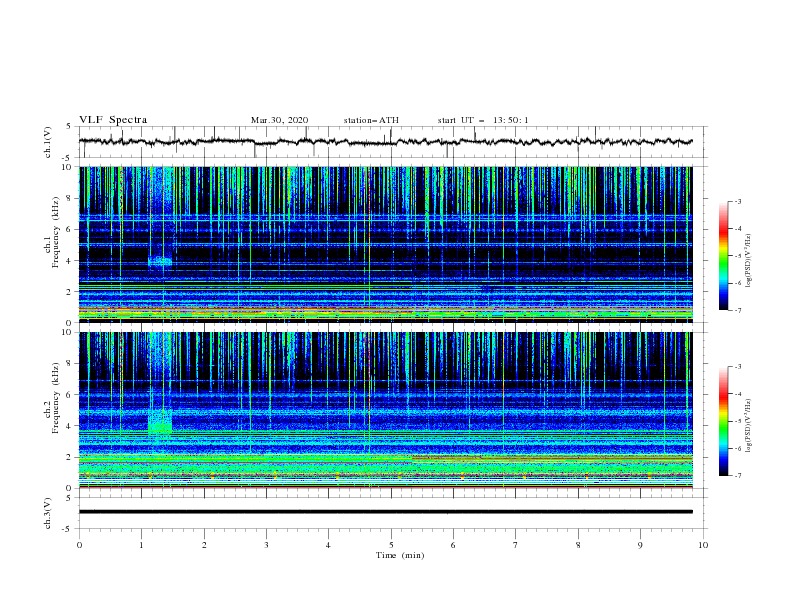Click the "8" kHz tick on ch.1 frequency axis
792x612 pixels.
pyautogui.click(x=70, y=198)
